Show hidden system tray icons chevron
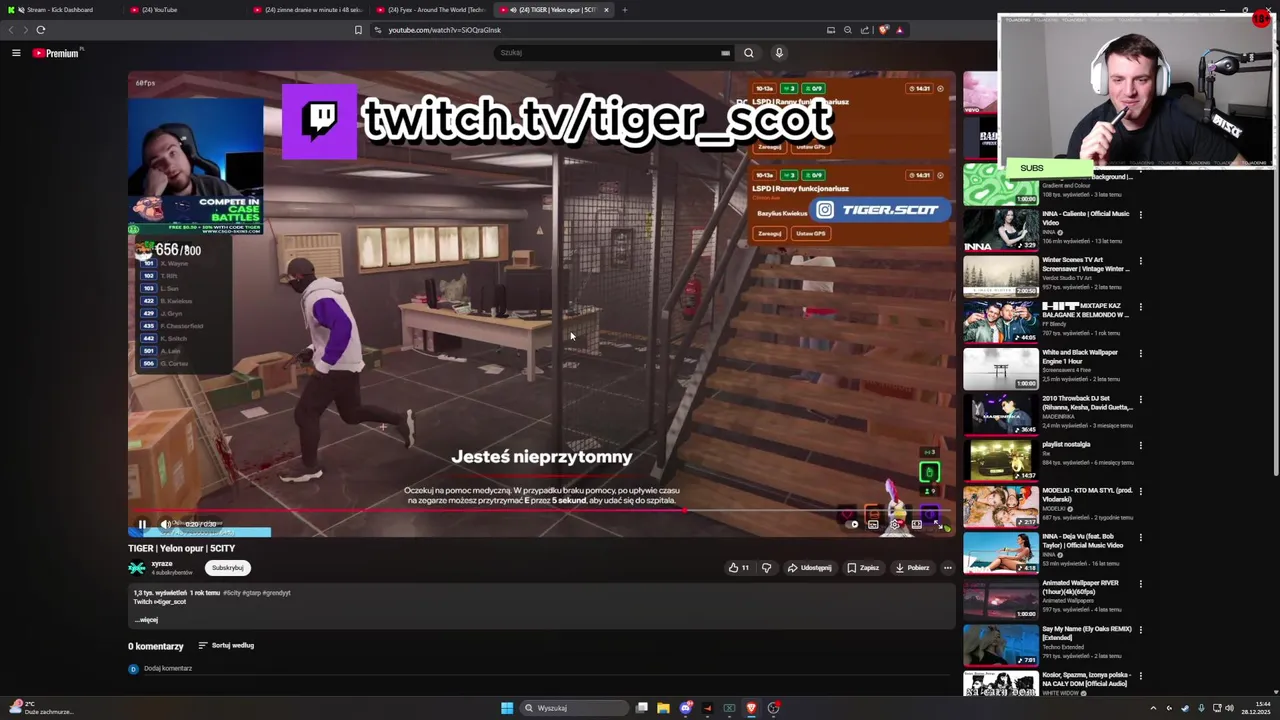 (1153, 708)
